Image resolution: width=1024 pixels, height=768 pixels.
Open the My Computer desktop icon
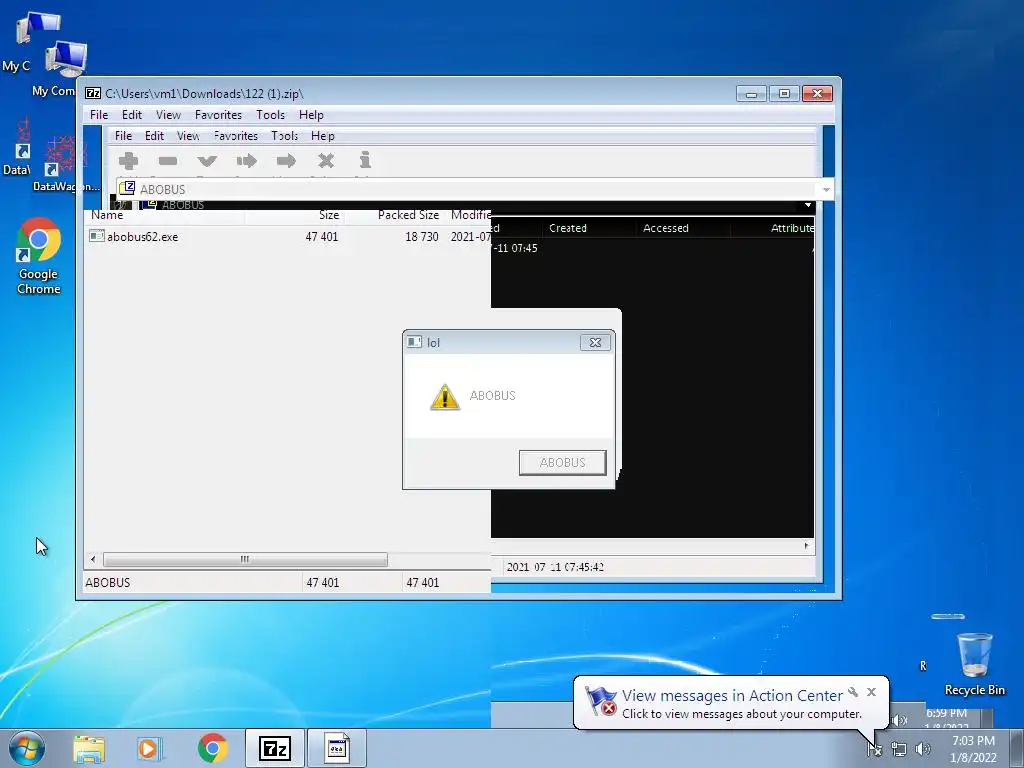click(x=64, y=69)
